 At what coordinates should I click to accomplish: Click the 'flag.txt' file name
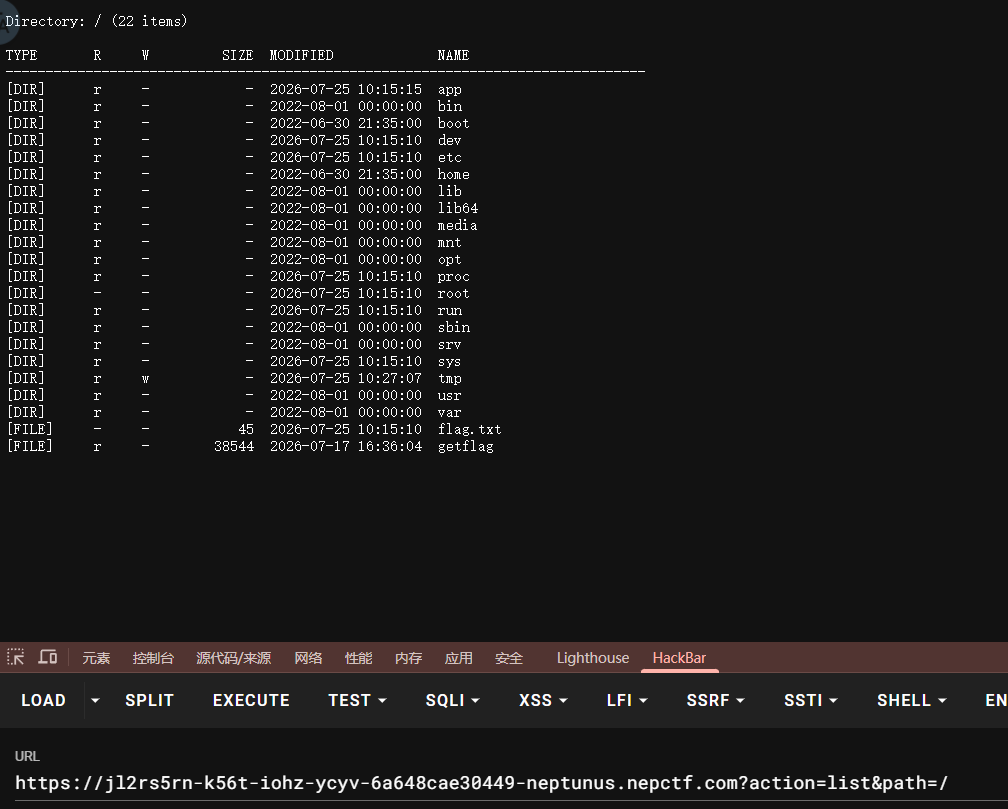(x=469, y=429)
